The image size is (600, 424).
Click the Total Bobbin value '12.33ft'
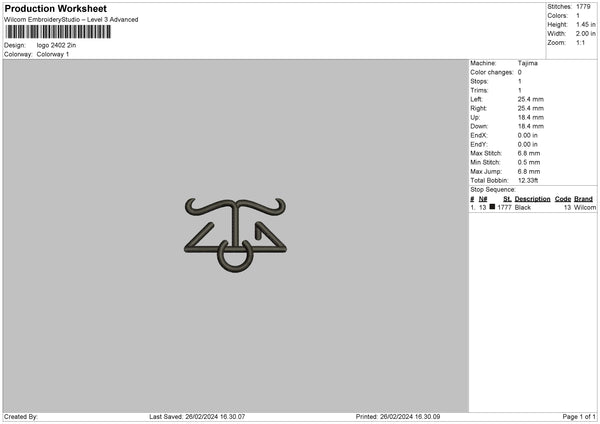click(528, 180)
